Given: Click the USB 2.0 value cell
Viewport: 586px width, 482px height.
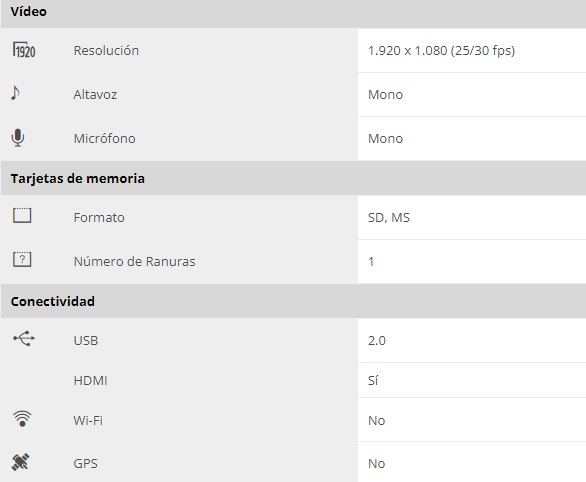Looking at the screenshot, I should 472,340.
